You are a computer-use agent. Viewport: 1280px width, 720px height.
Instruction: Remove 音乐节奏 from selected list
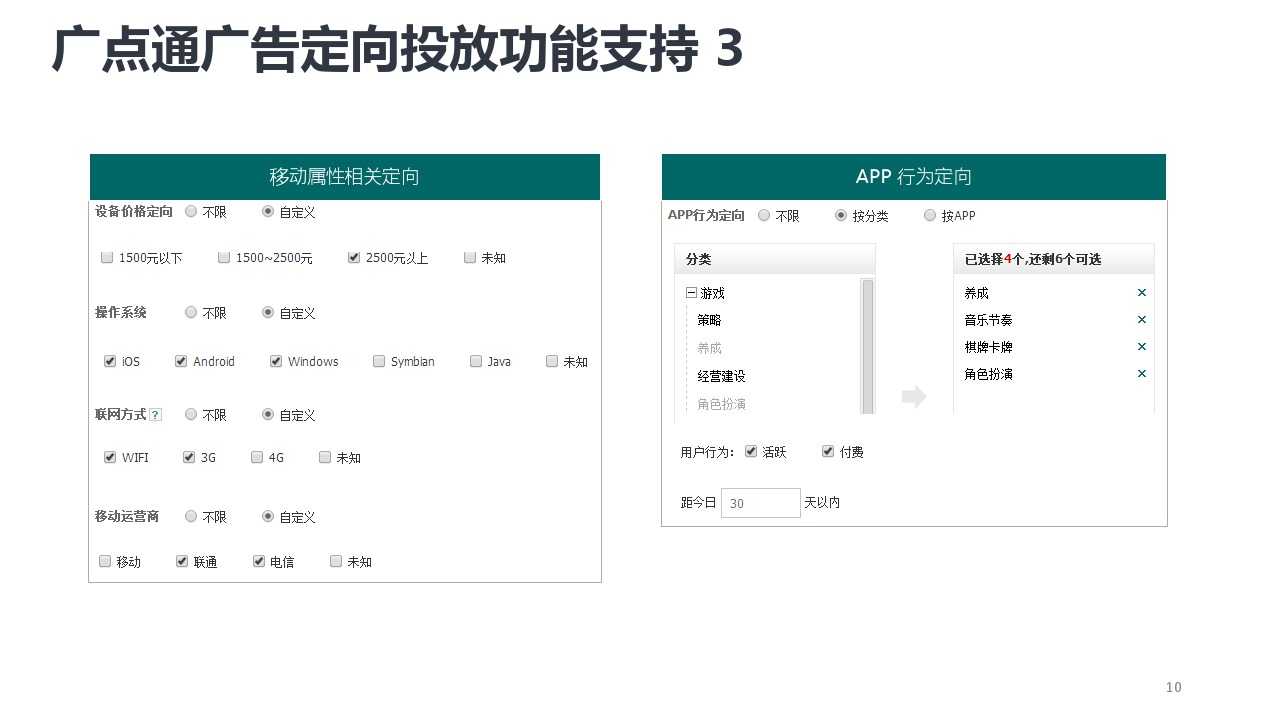tap(1141, 320)
